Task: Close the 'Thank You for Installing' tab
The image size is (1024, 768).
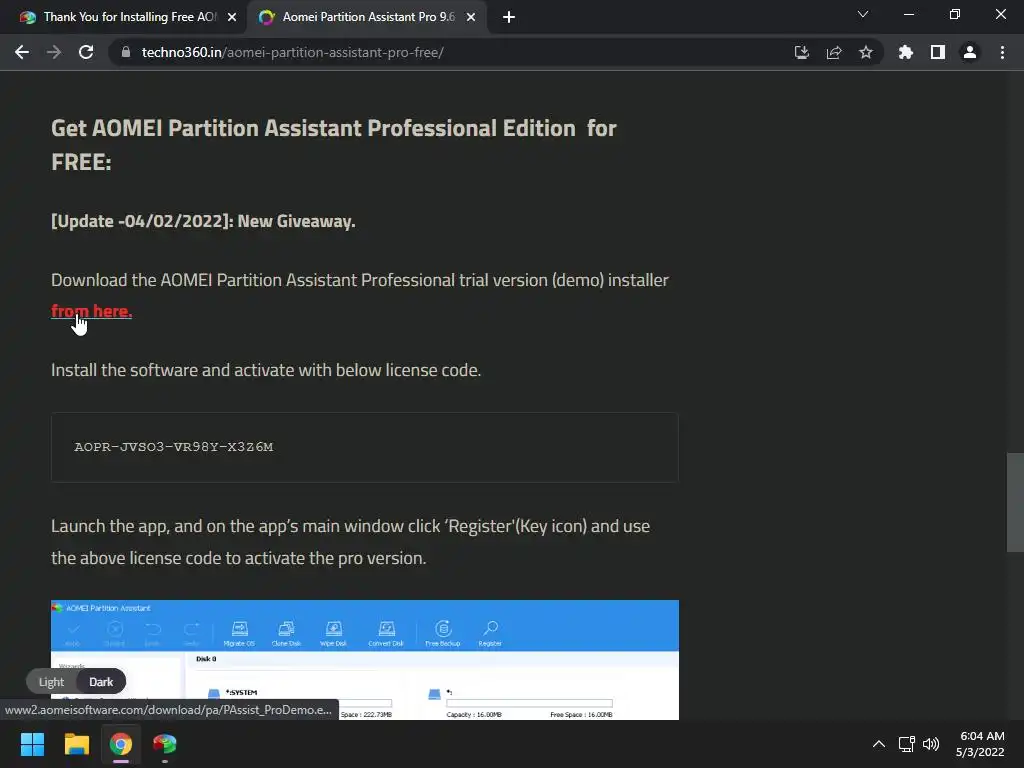Action: coord(232,17)
